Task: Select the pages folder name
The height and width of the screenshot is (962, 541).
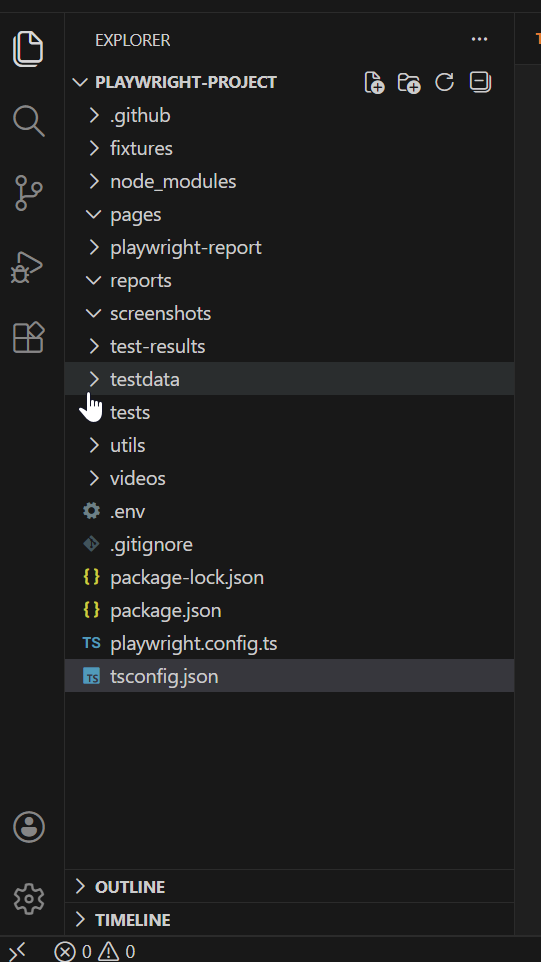Action: pyautogui.click(x=136, y=215)
